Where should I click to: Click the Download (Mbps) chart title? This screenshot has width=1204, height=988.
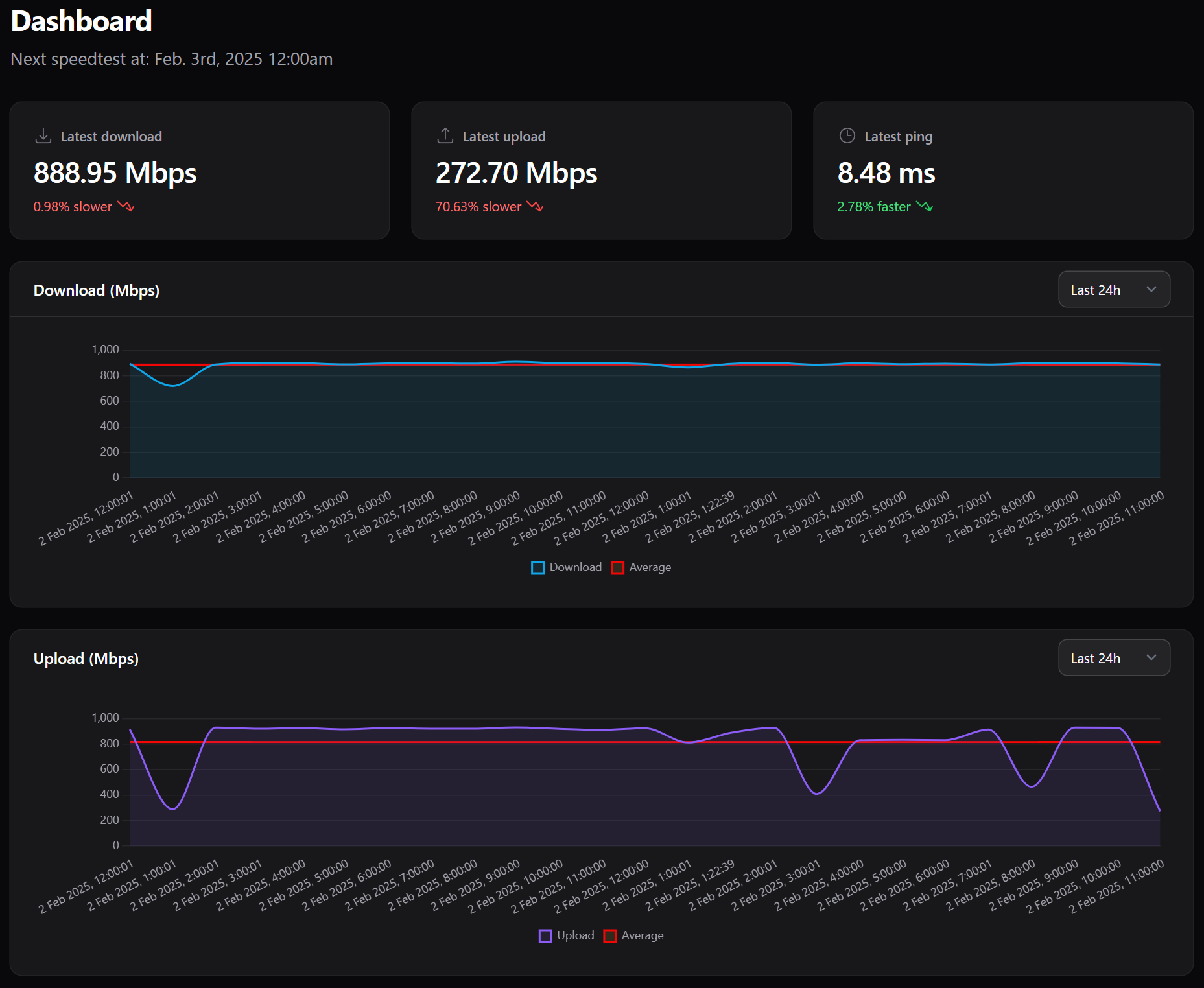[x=97, y=290]
